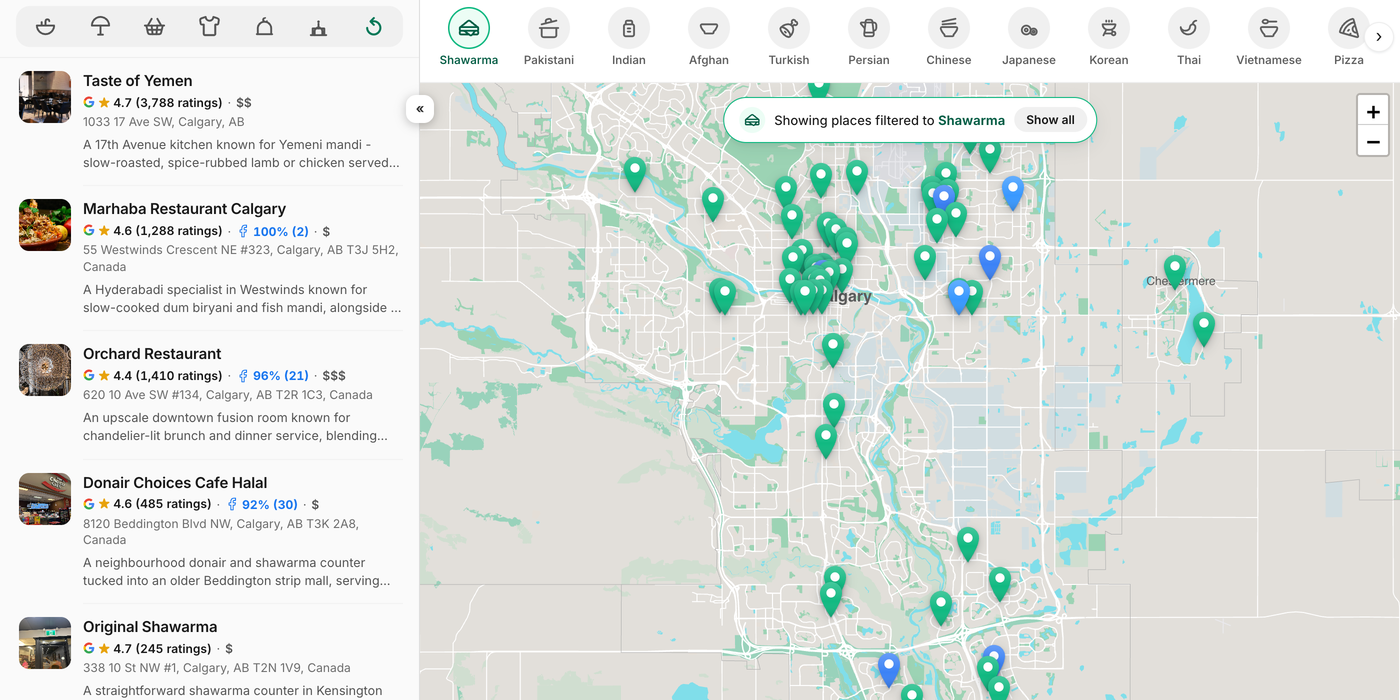
Task: Click address 8120 Beddington Blvd NW
Action: point(221,532)
